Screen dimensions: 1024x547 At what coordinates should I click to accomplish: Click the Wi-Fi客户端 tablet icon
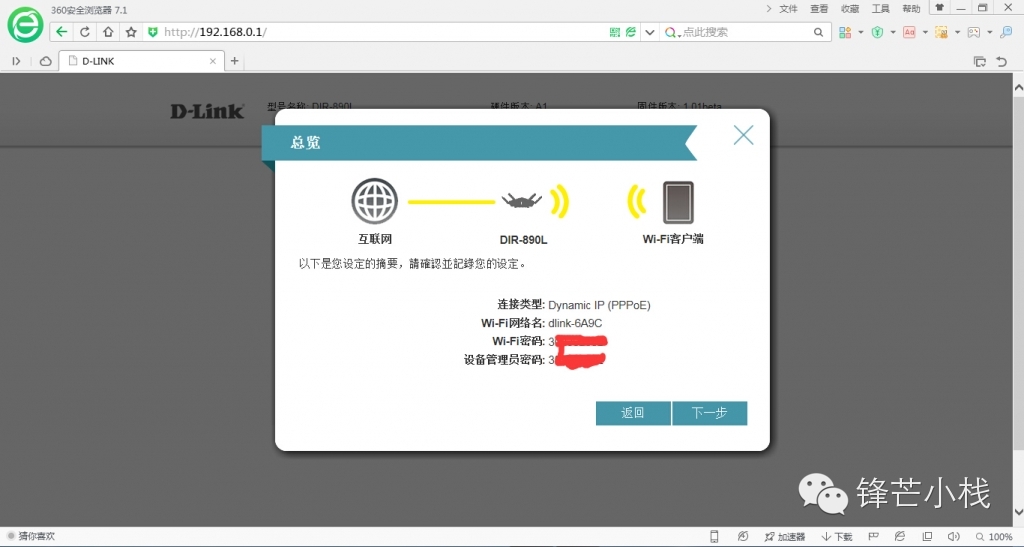[679, 202]
